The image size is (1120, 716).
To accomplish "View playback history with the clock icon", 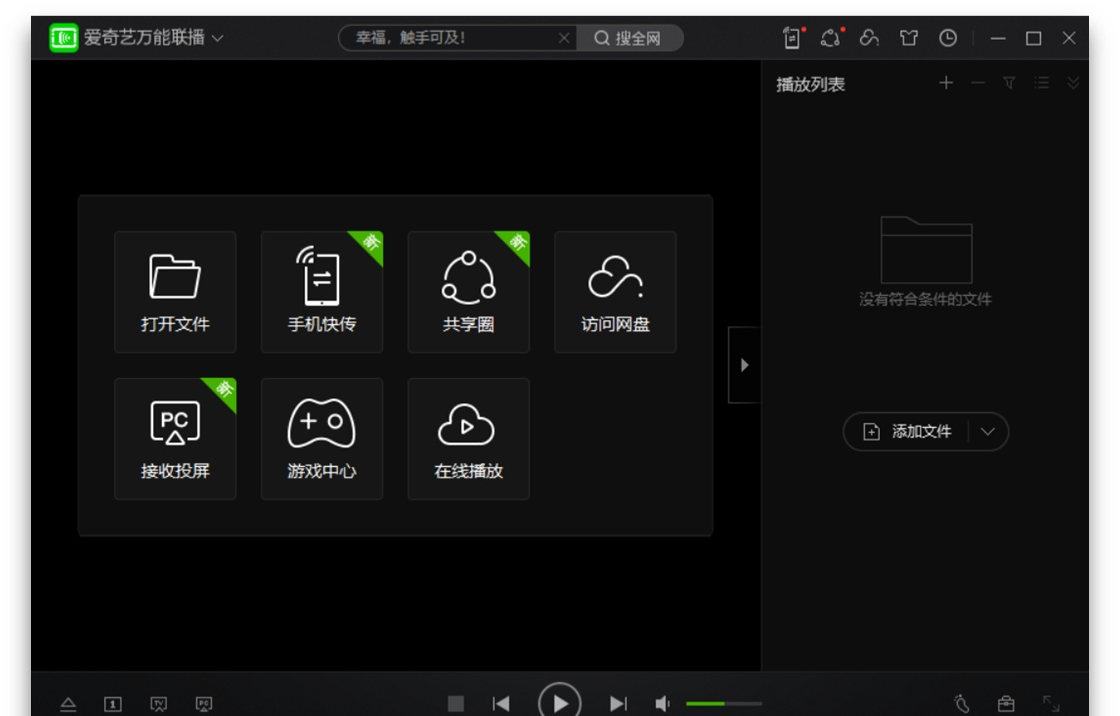I will tap(946, 38).
